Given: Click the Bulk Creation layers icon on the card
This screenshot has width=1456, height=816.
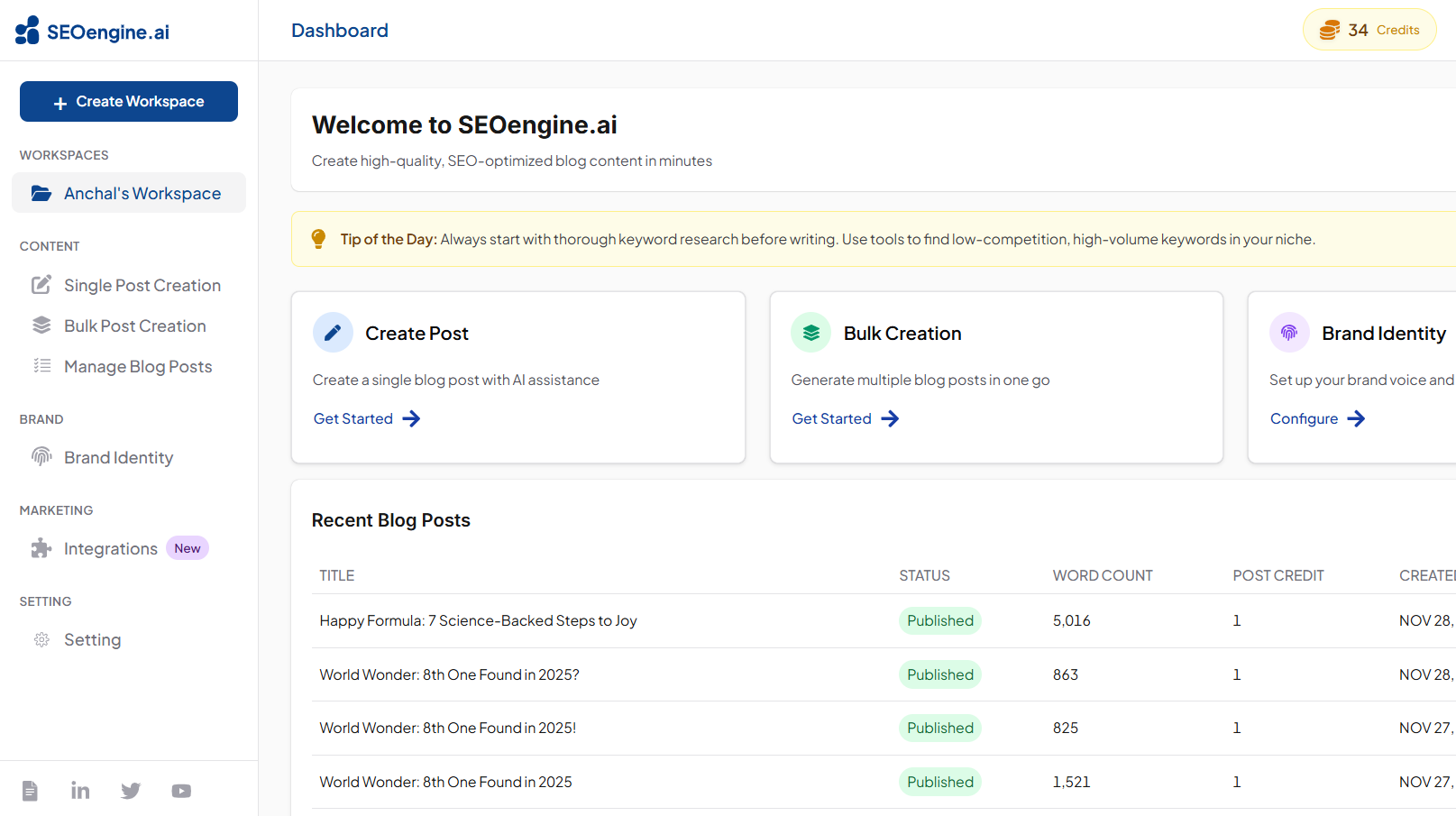Looking at the screenshot, I should pyautogui.click(x=810, y=332).
